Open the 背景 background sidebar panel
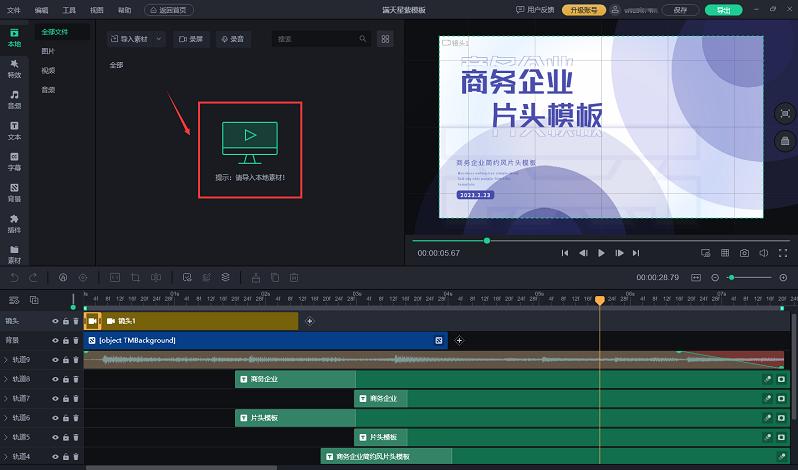 [14, 193]
